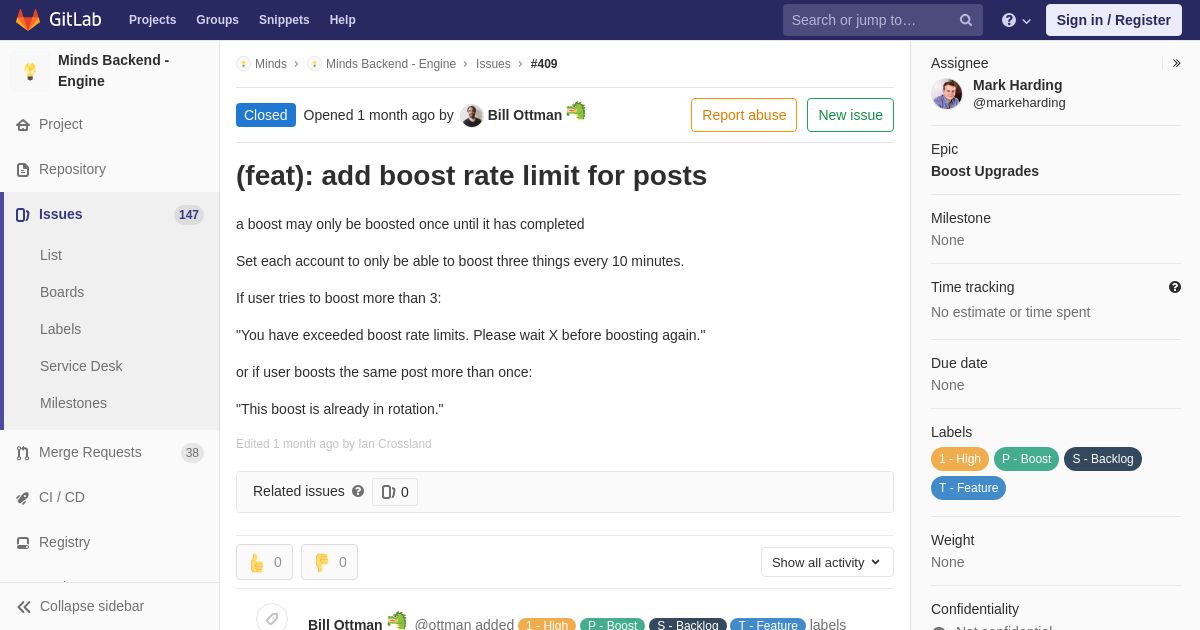Open the Issues List submenu item
Viewport: 1200px width, 630px height.
tap(51, 255)
